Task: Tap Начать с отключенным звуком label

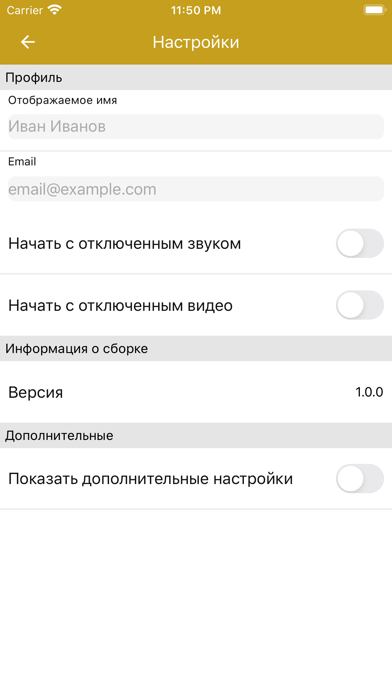Action: coord(125,244)
